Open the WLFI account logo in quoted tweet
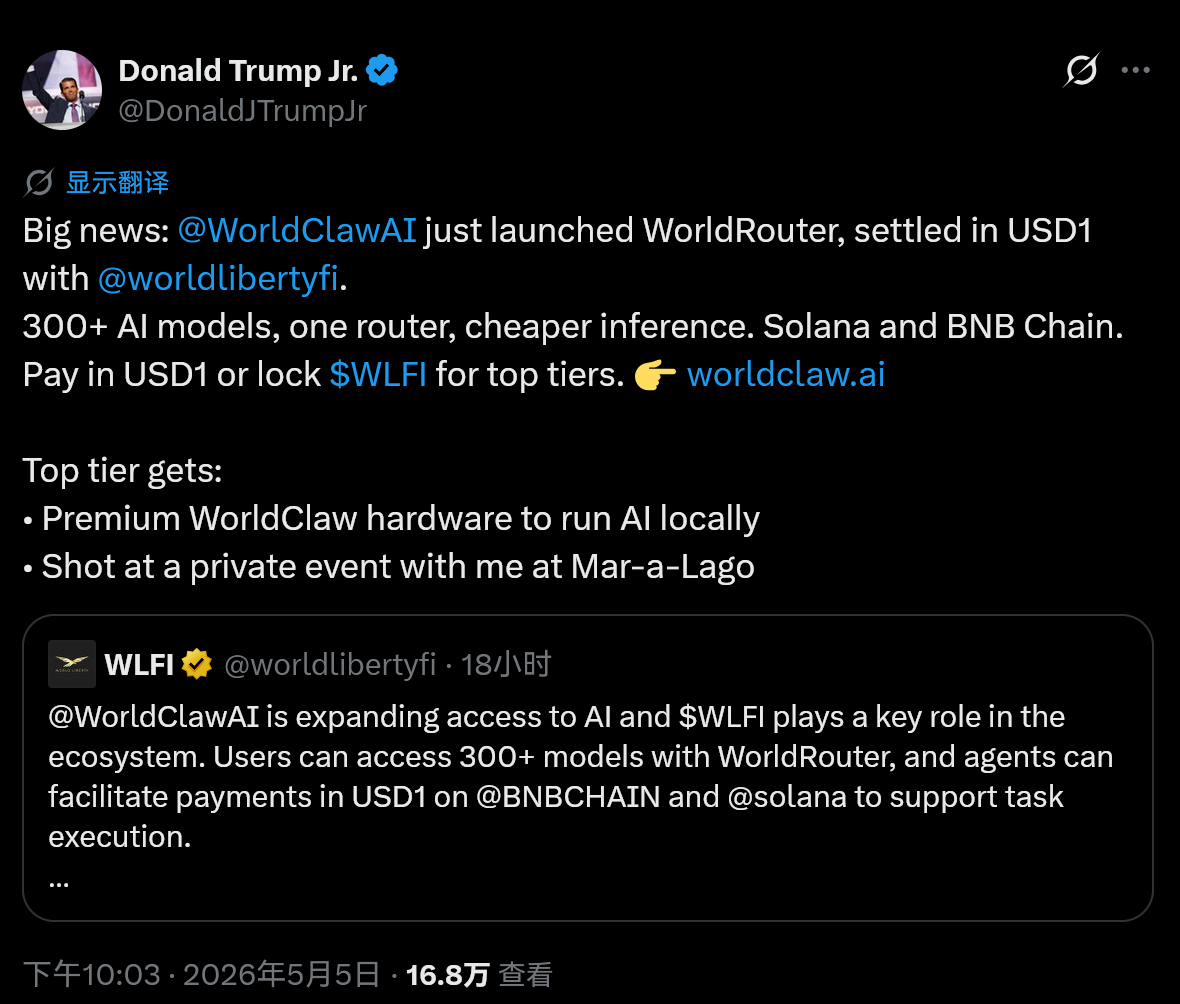 click(x=71, y=664)
